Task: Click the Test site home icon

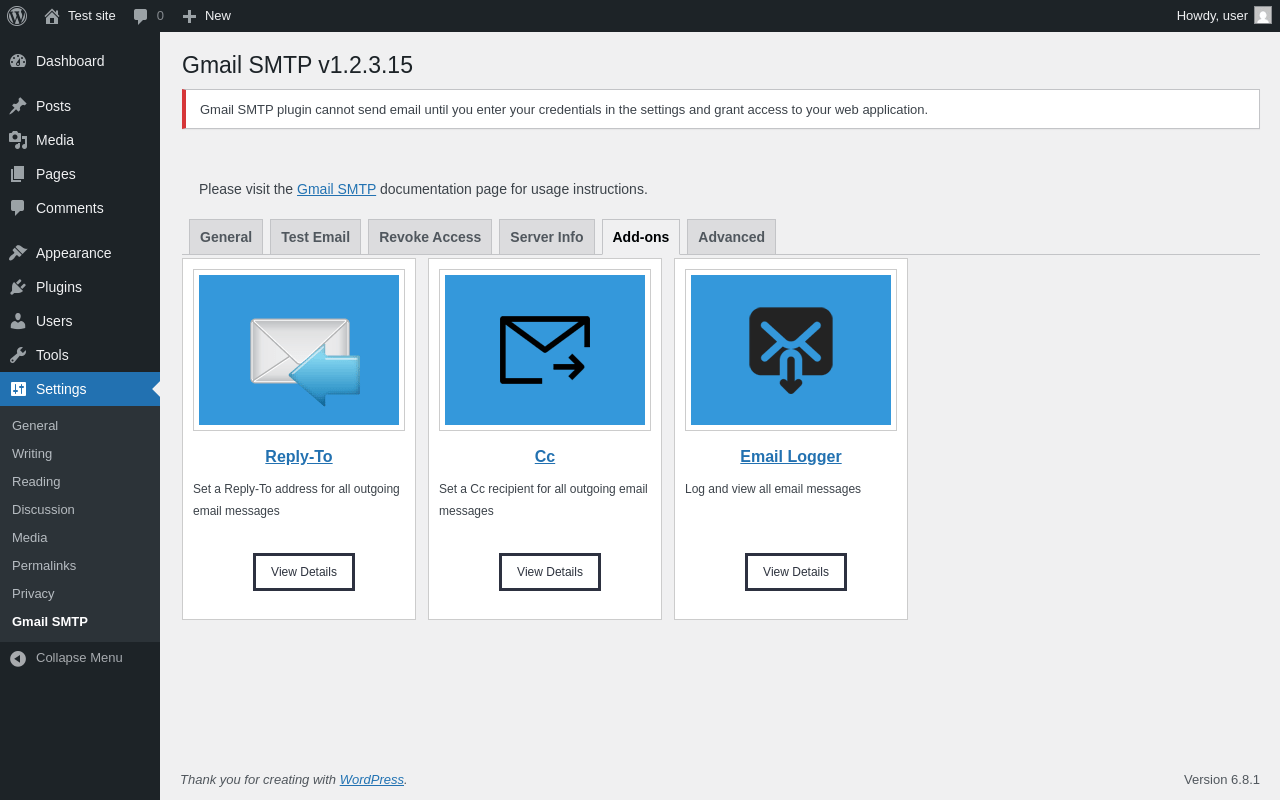Action: pyautogui.click(x=52, y=16)
